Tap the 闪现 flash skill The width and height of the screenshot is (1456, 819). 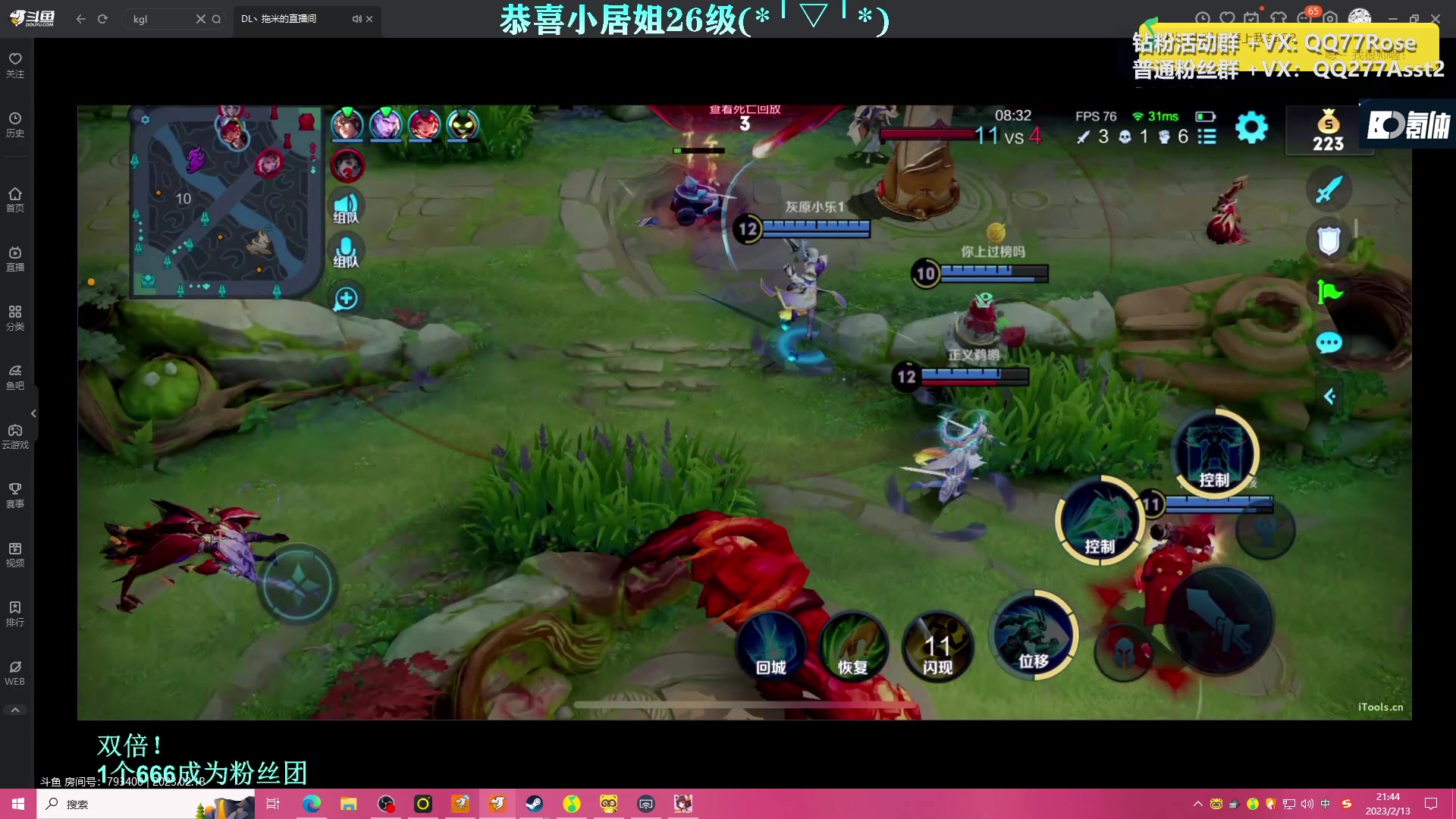point(937,648)
